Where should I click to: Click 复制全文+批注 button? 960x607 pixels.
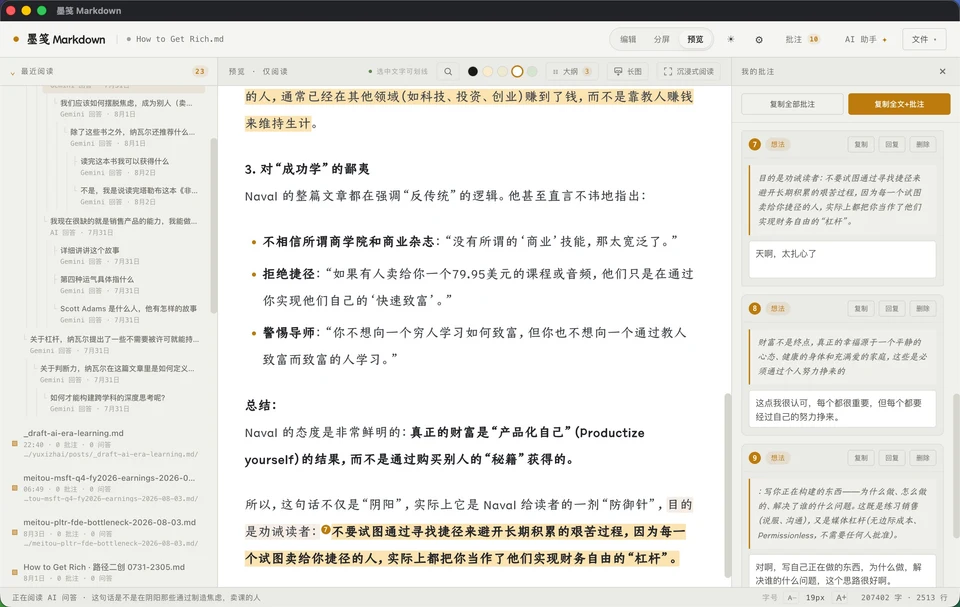[899, 104]
